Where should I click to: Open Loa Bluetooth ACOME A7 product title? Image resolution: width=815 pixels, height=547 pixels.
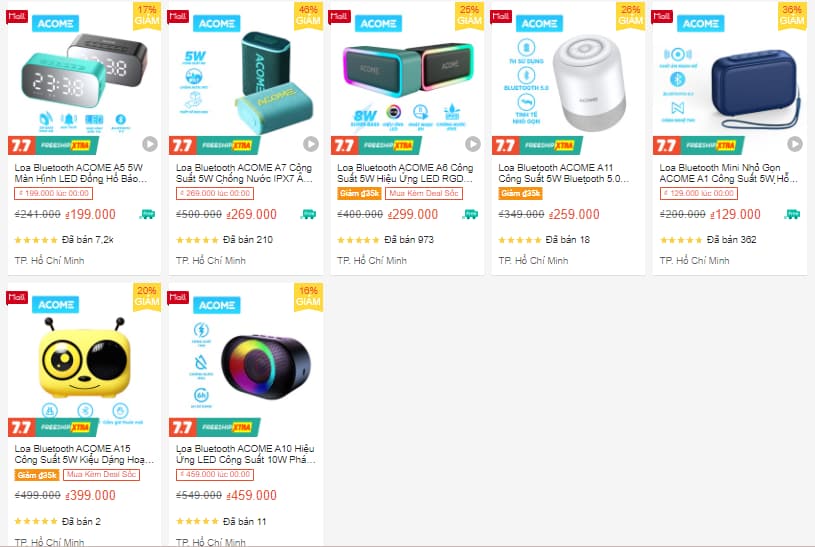pyautogui.click(x=244, y=173)
